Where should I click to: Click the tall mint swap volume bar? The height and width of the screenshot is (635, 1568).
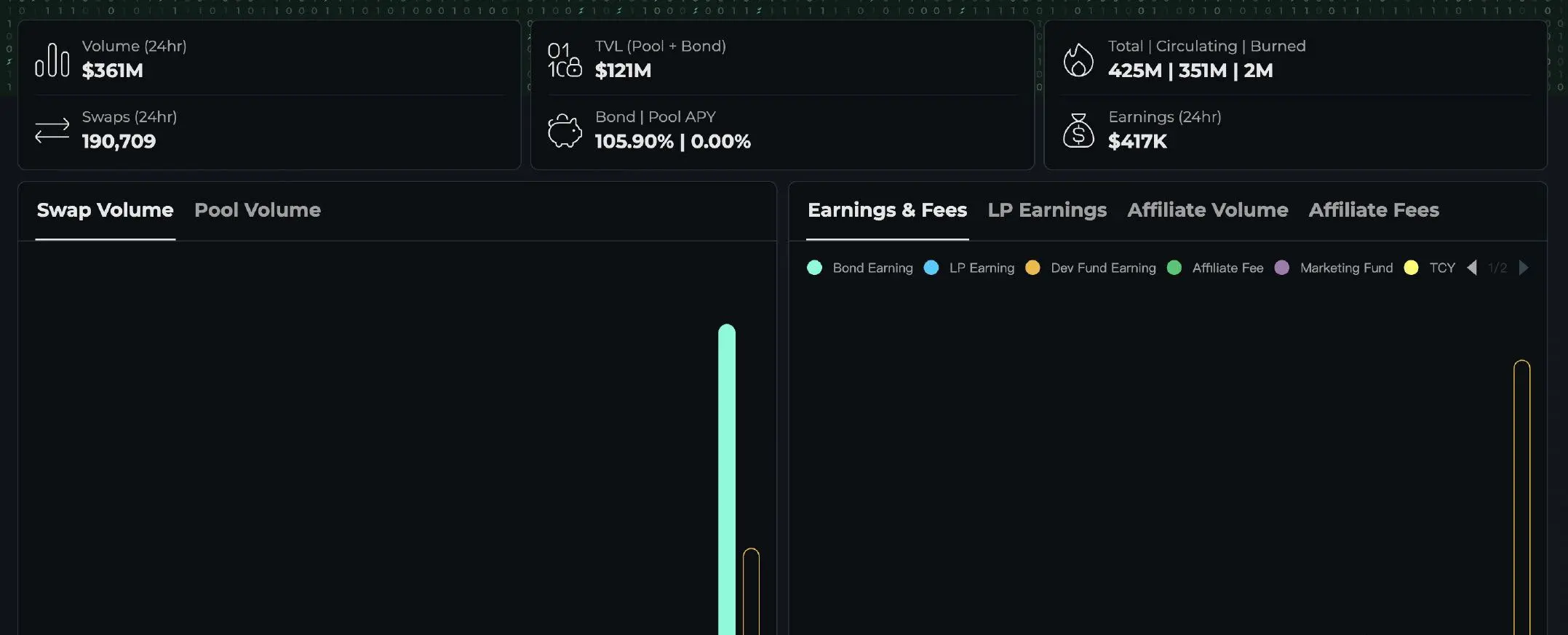click(x=727, y=480)
